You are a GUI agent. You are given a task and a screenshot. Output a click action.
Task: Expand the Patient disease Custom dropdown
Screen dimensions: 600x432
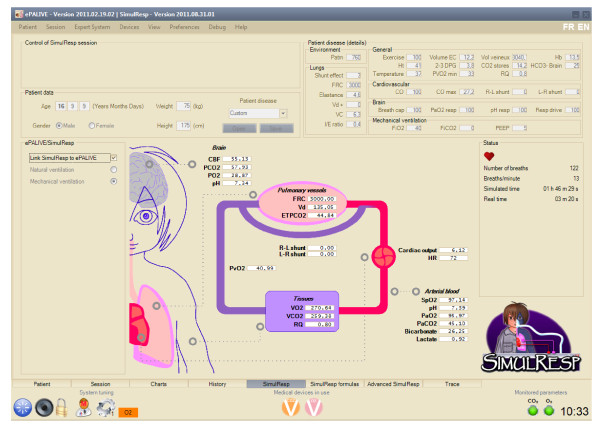(x=283, y=113)
